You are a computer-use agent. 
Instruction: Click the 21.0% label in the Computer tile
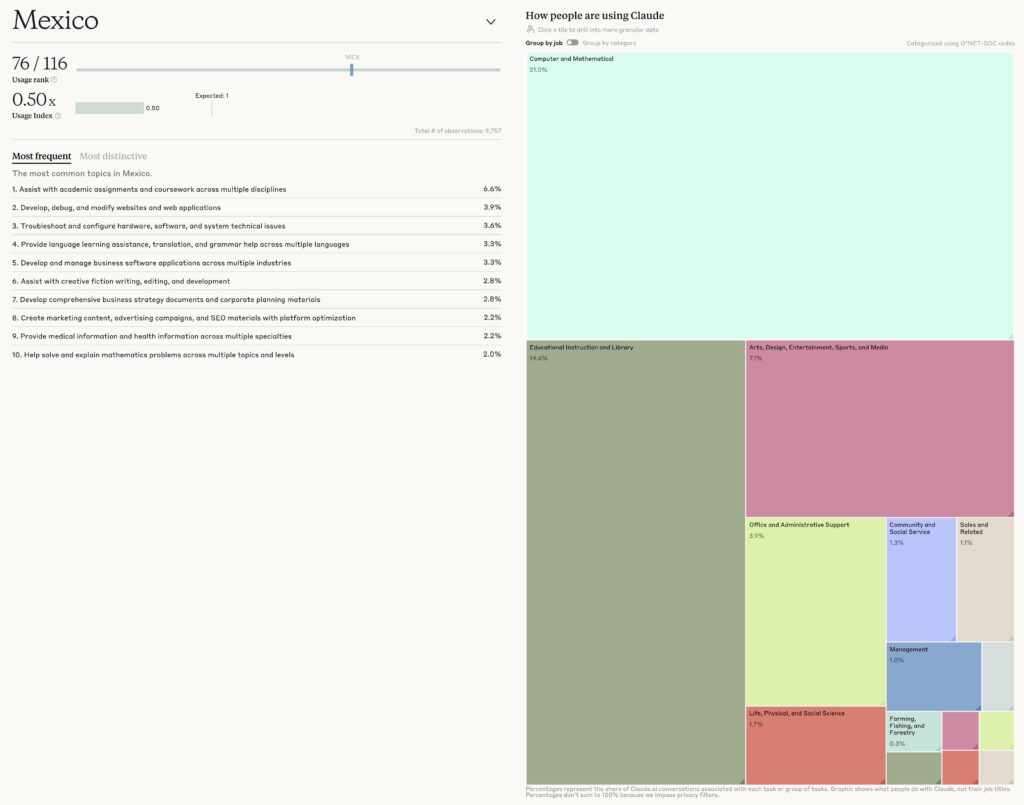pos(538,70)
